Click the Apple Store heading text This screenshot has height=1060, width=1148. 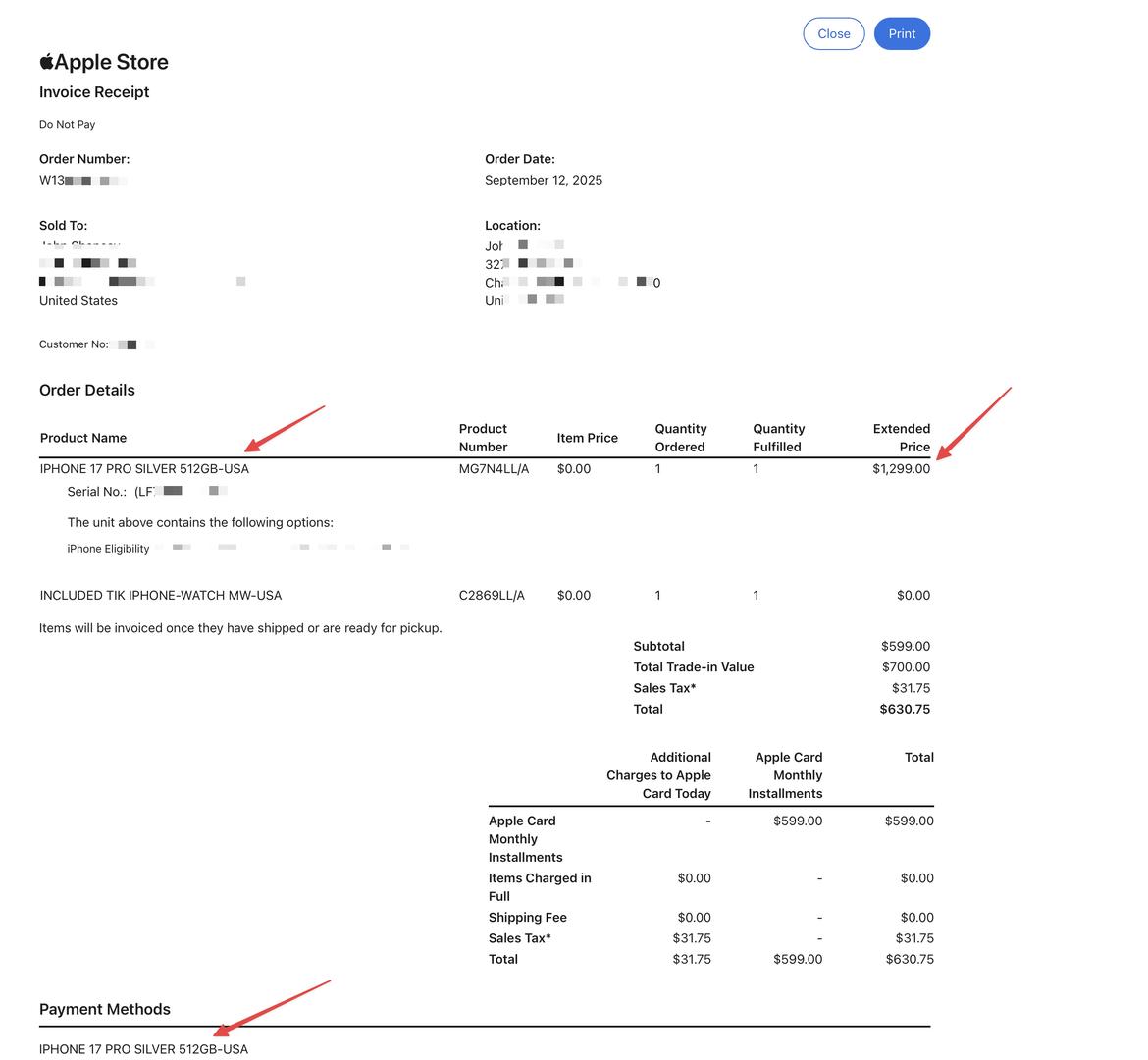click(111, 62)
